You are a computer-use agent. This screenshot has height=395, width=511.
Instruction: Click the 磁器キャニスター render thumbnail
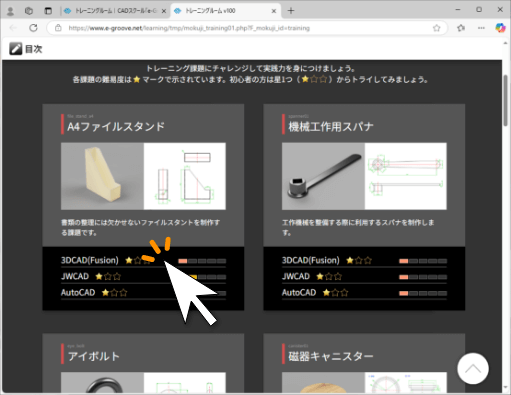(x=323, y=382)
